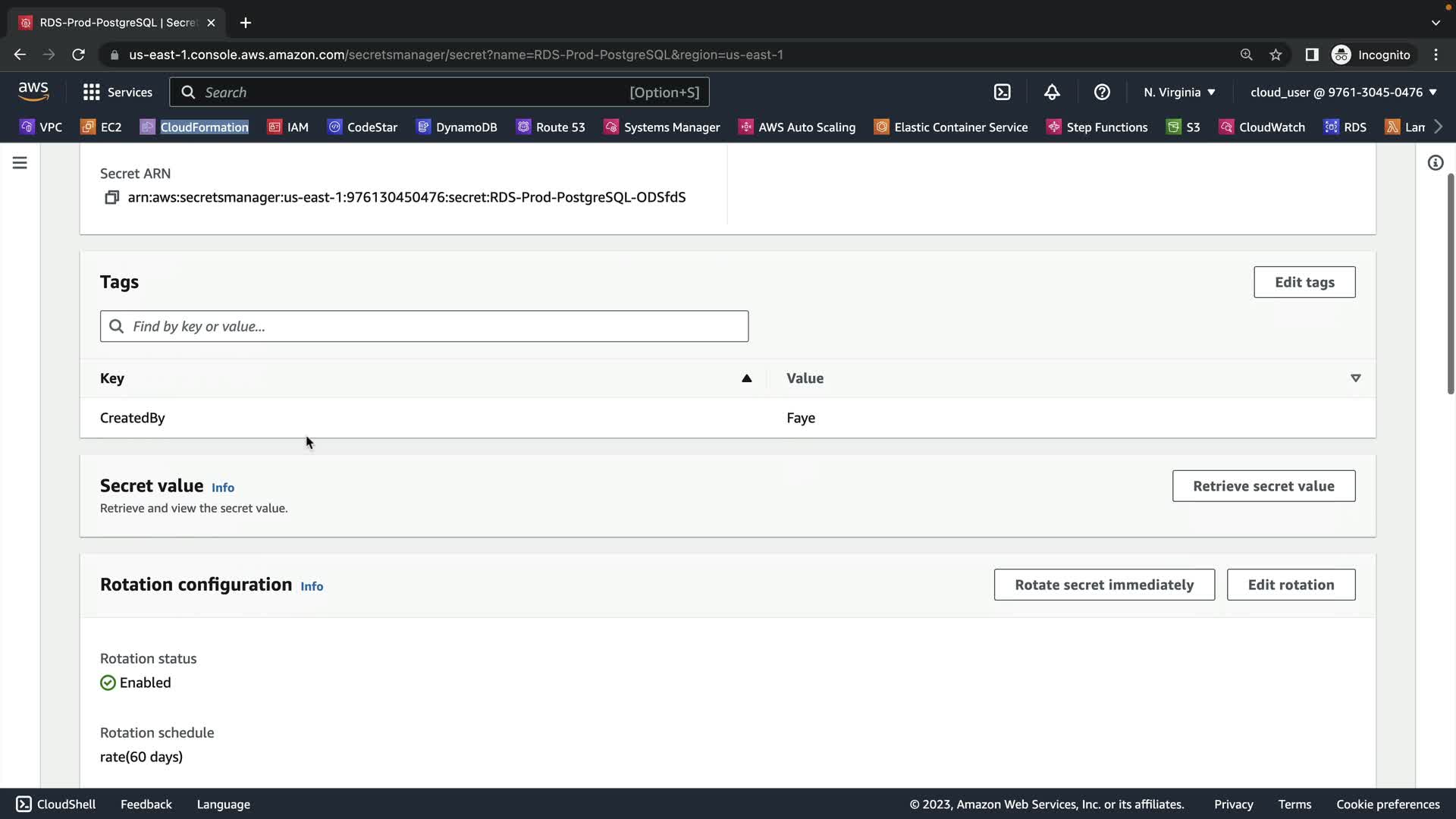Sort tags by Key column arrow
1456x819 pixels.
pyautogui.click(x=746, y=378)
